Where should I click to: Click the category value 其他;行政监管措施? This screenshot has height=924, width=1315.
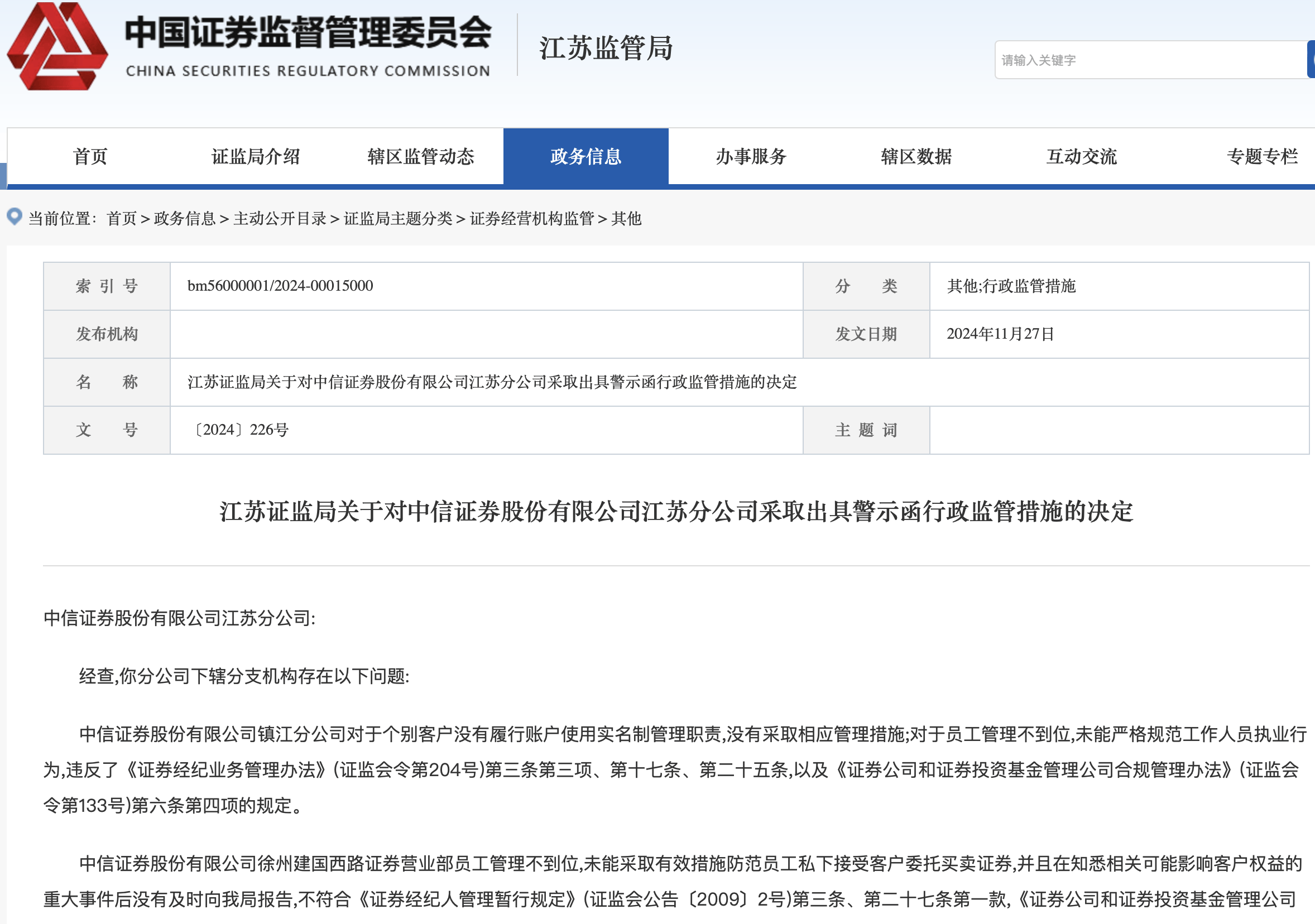click(1011, 286)
